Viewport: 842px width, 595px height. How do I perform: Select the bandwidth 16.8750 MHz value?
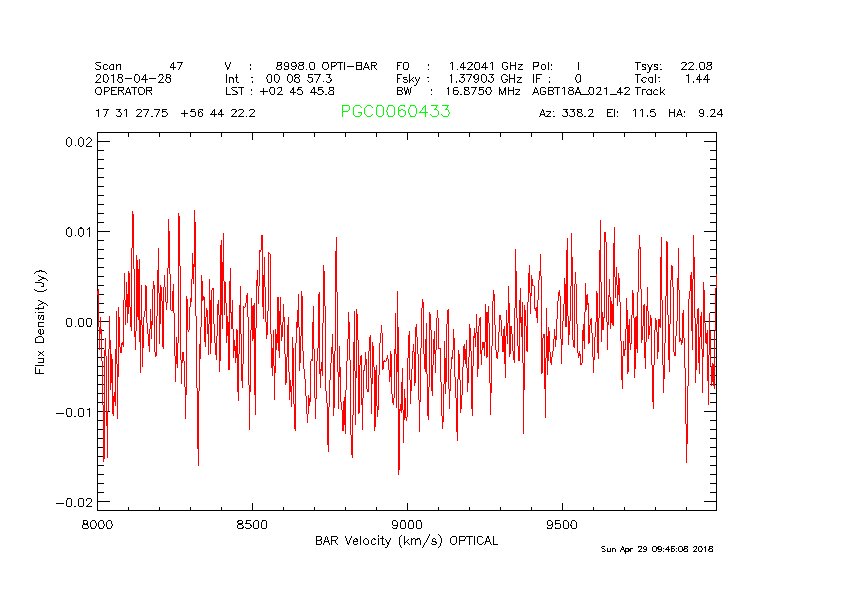[482, 90]
